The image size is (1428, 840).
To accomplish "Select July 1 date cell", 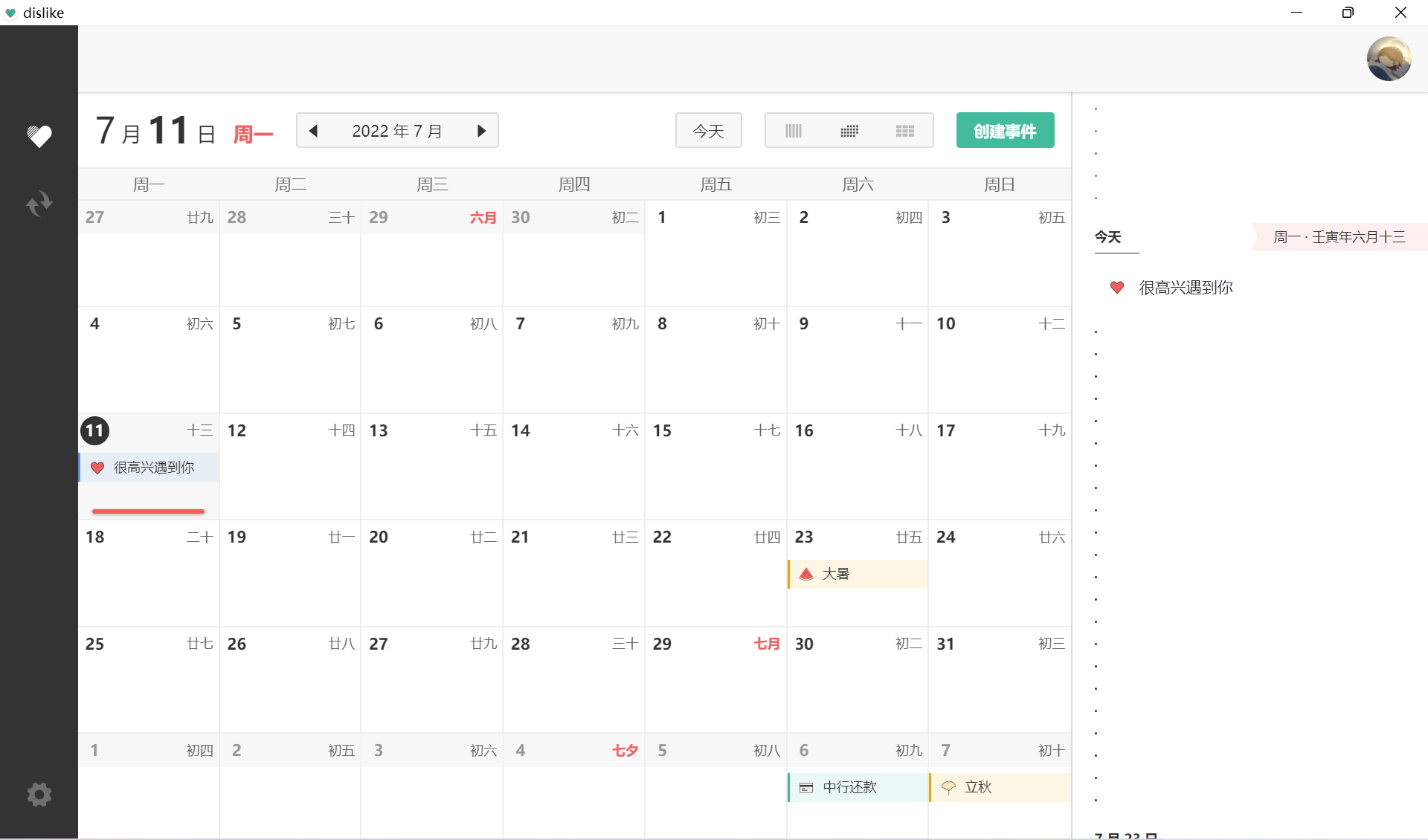I will tap(715, 253).
